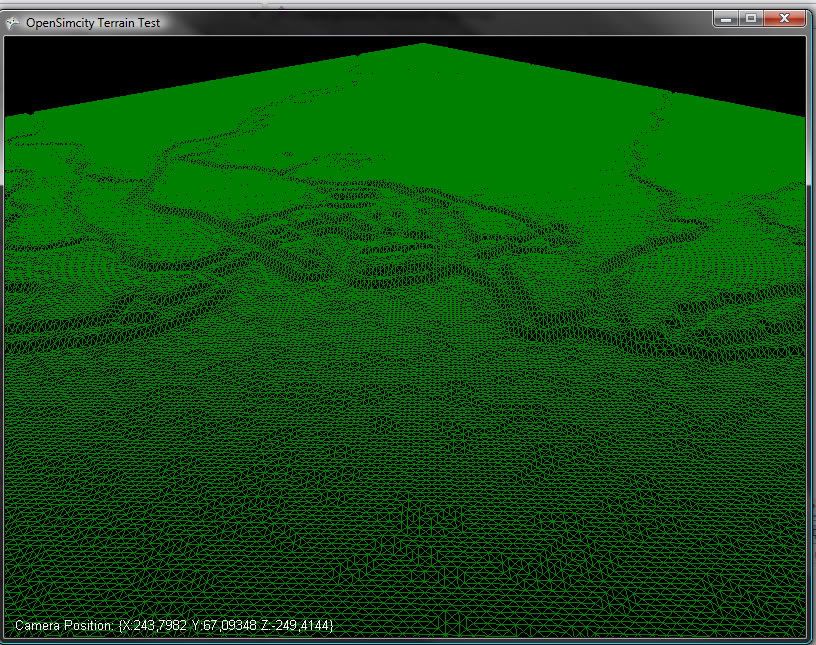Screen dimensions: 816x645
Task: Close the OpenSimcity Terrain Test window
Action: [x=784, y=19]
